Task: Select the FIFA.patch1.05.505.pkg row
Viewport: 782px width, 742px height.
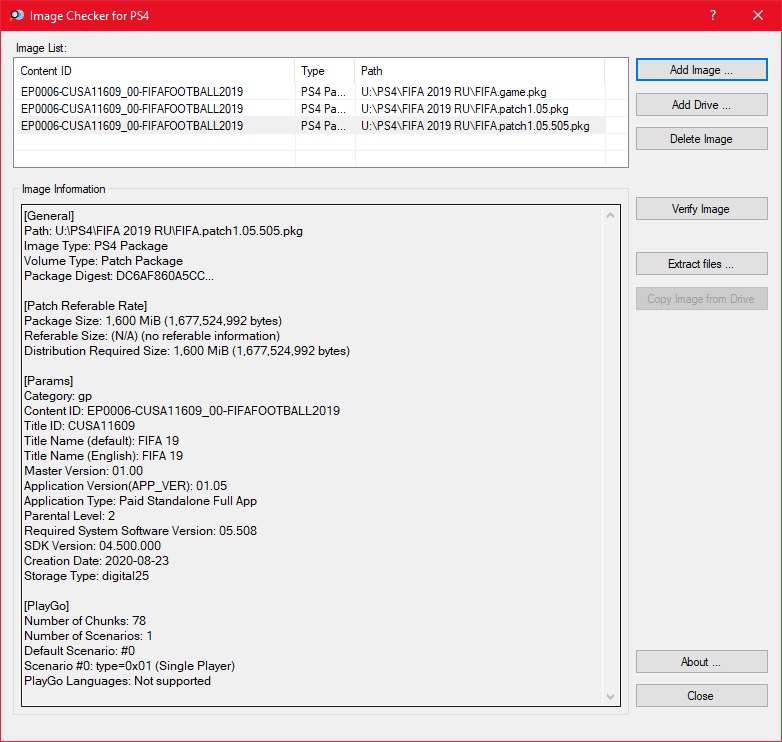Action: [x=310, y=126]
